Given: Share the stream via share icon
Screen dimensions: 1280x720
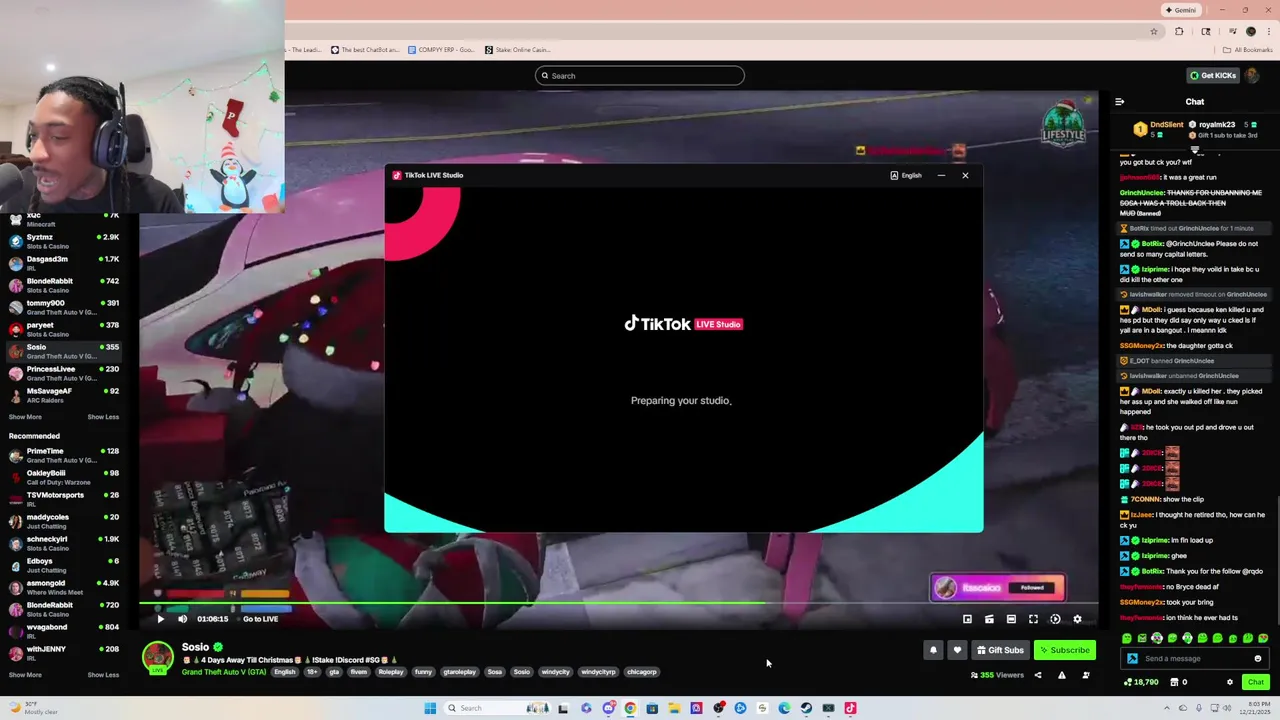Looking at the screenshot, I should [1038, 675].
